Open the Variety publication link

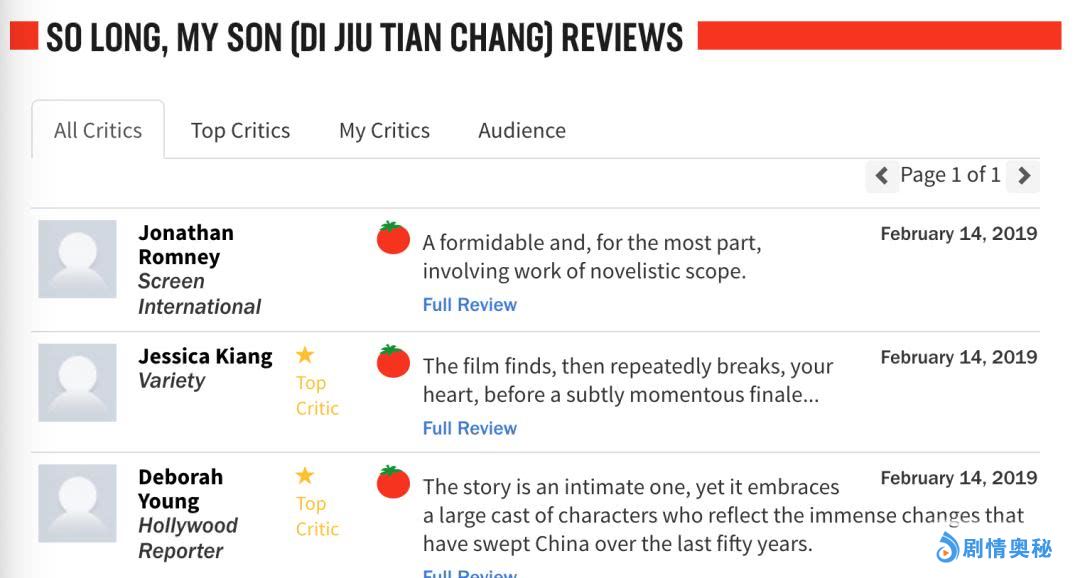point(171,381)
